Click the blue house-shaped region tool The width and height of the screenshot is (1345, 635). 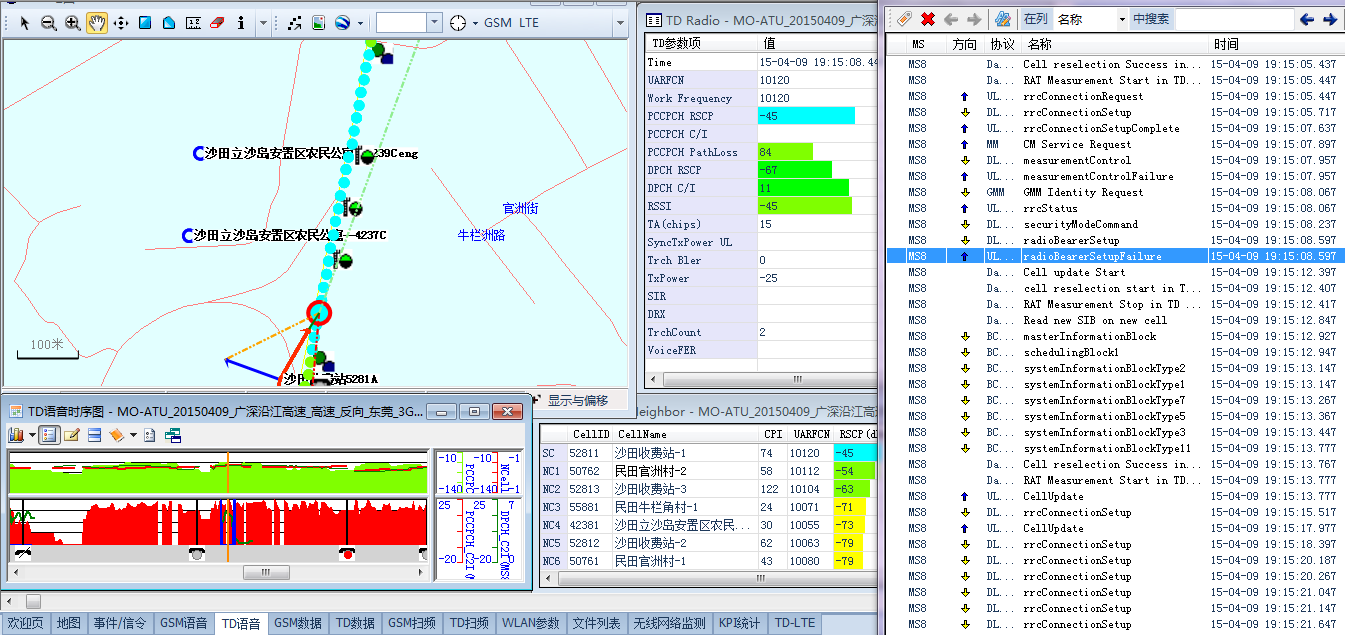(x=169, y=22)
